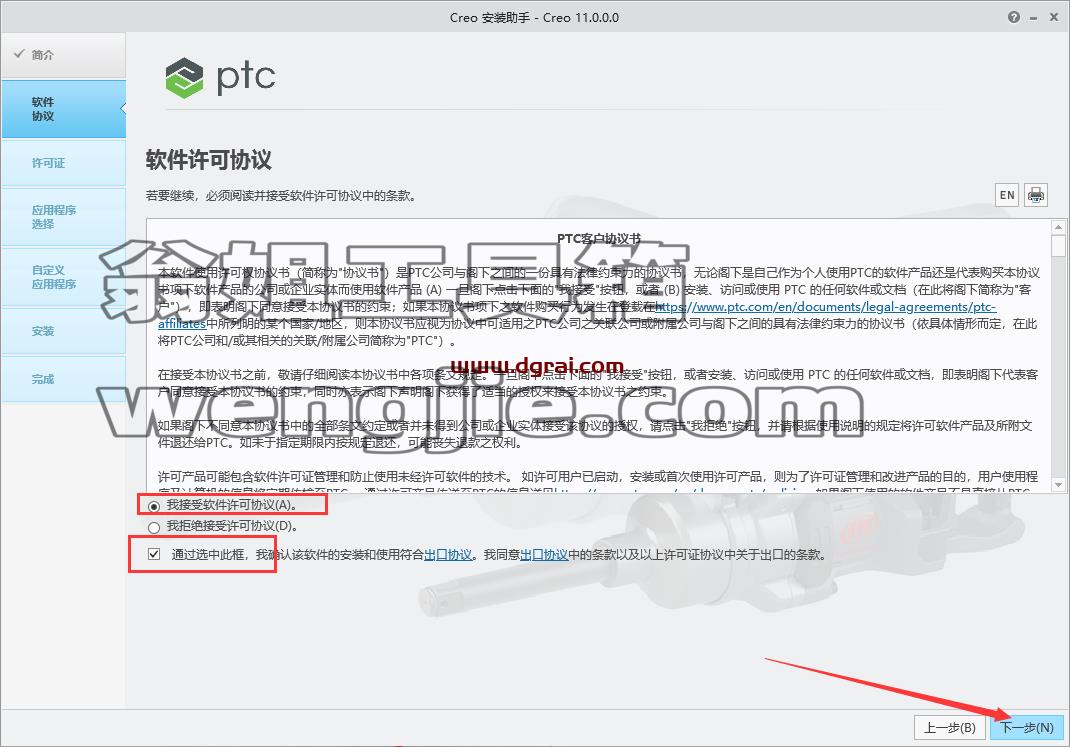Viewport: 1070px width, 747px height.
Task: Go back with 上一步(B) button
Action: coord(949,728)
